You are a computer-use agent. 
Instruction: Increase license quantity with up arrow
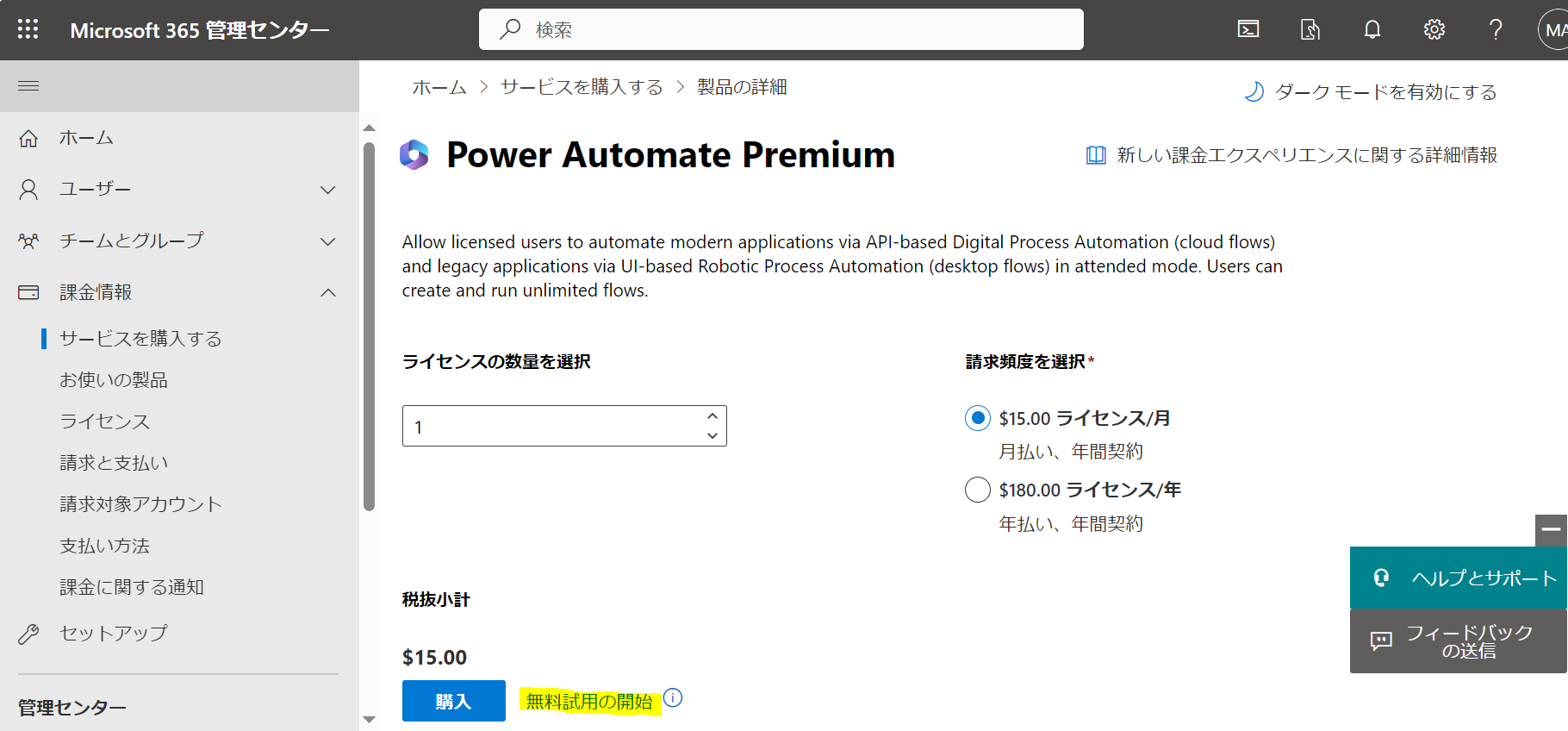click(x=712, y=415)
